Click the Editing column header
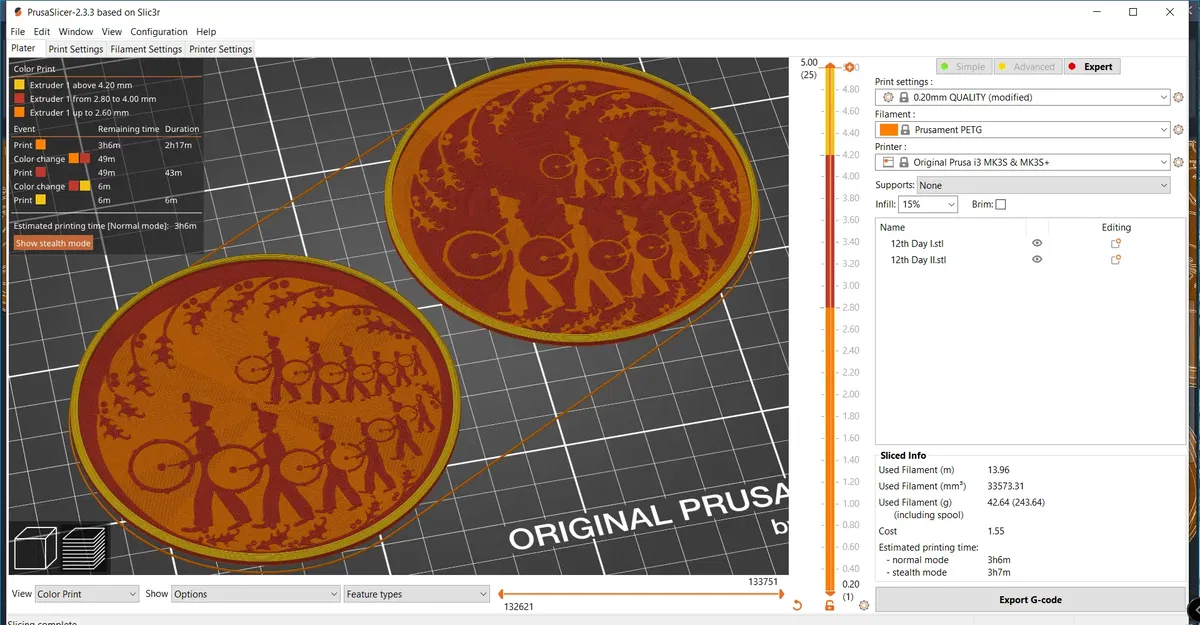 pyautogui.click(x=1116, y=227)
